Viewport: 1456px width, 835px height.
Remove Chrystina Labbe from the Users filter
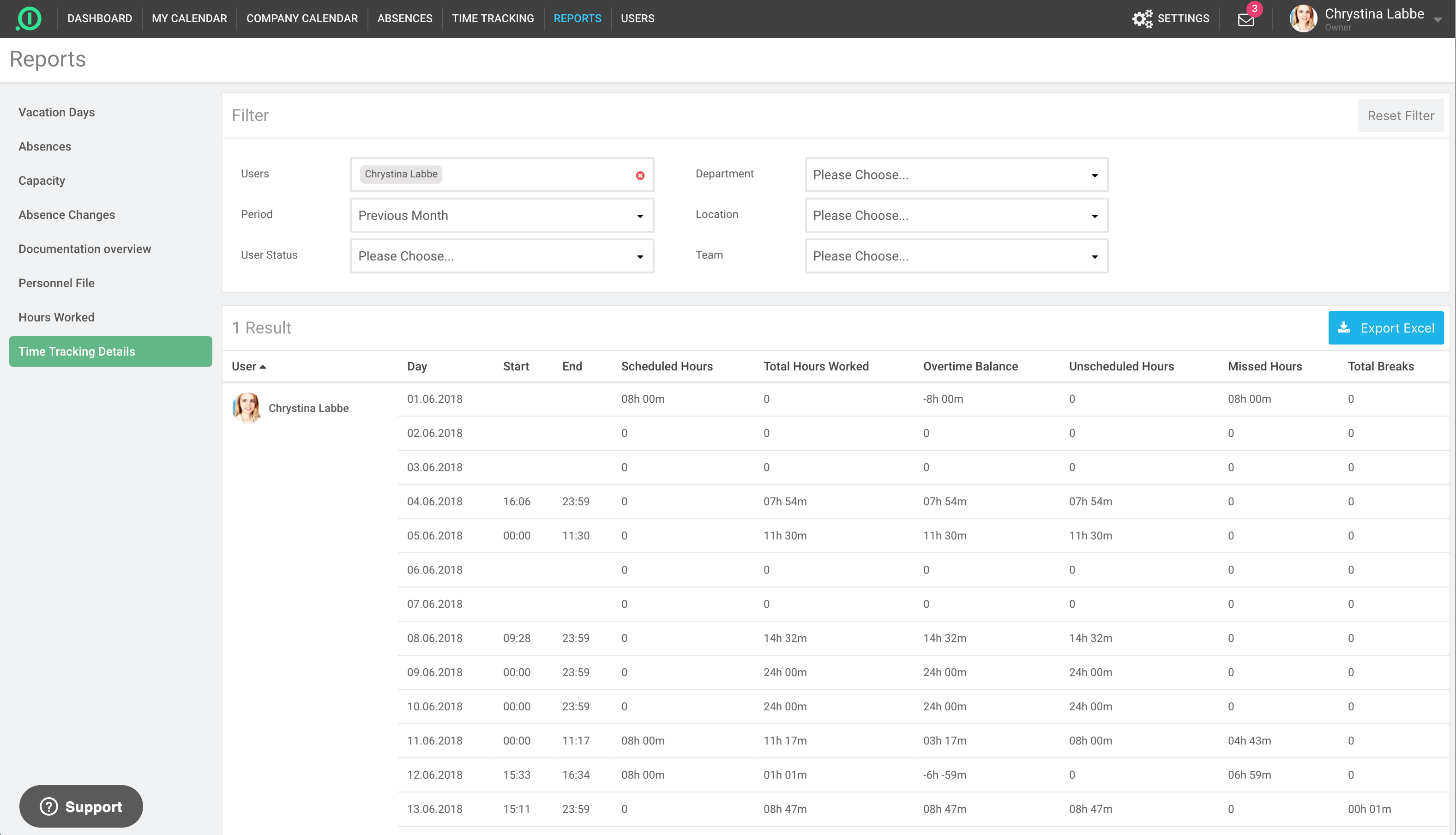click(x=640, y=175)
